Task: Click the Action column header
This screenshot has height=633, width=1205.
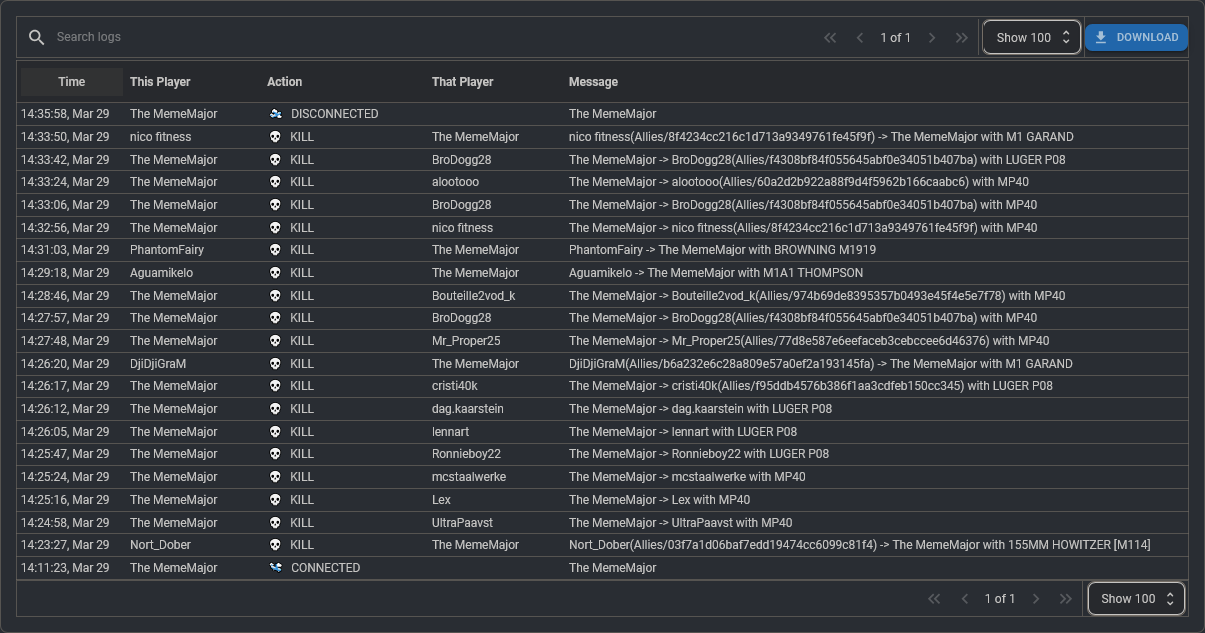Action: (284, 82)
